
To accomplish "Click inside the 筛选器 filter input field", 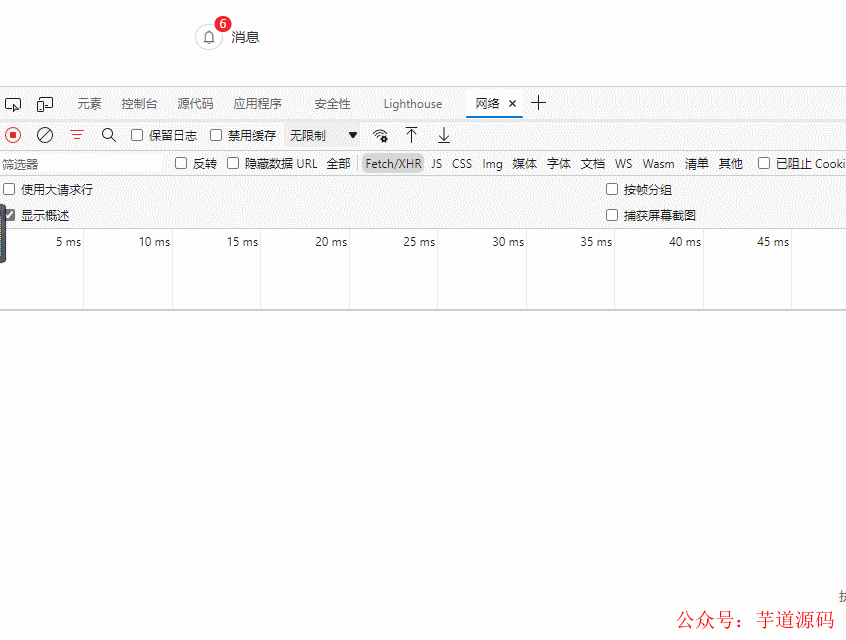I will 80,162.
